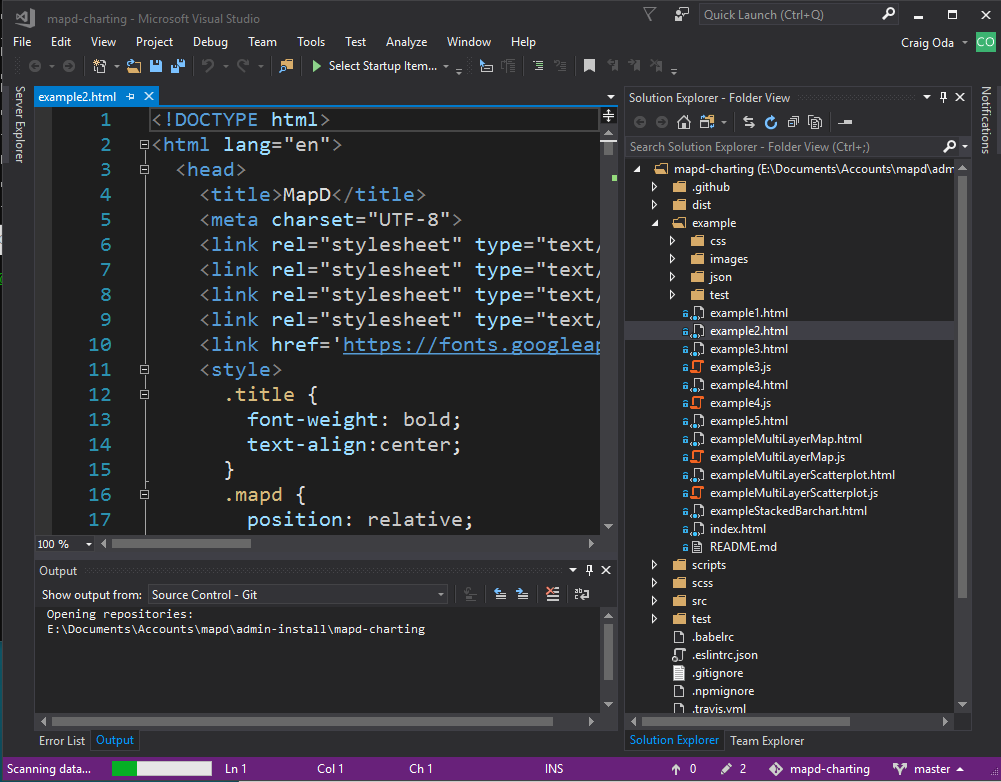The image size is (1001, 782).
Task: Click the green Start play arrow
Action: (x=316, y=66)
